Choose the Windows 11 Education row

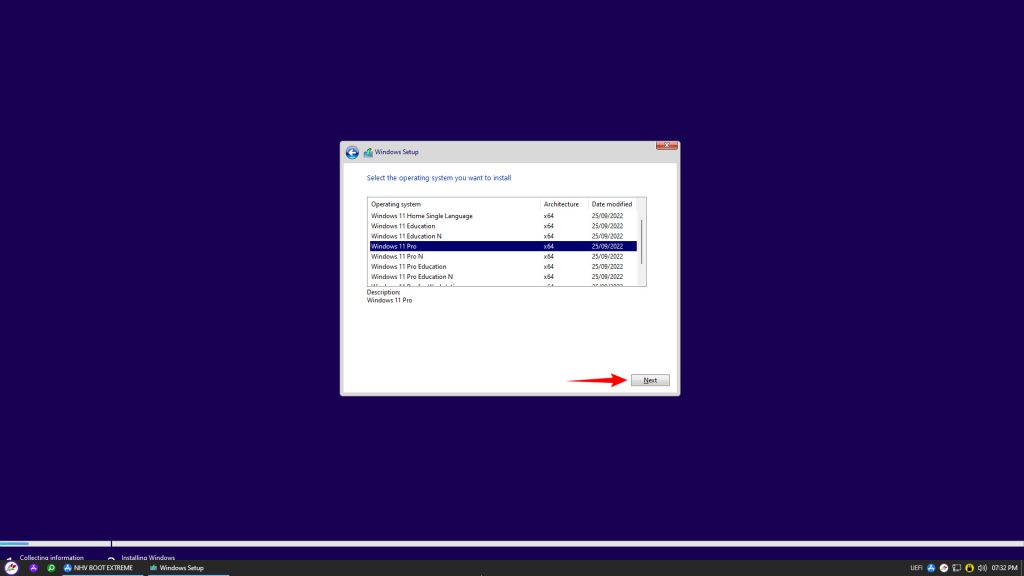point(503,226)
